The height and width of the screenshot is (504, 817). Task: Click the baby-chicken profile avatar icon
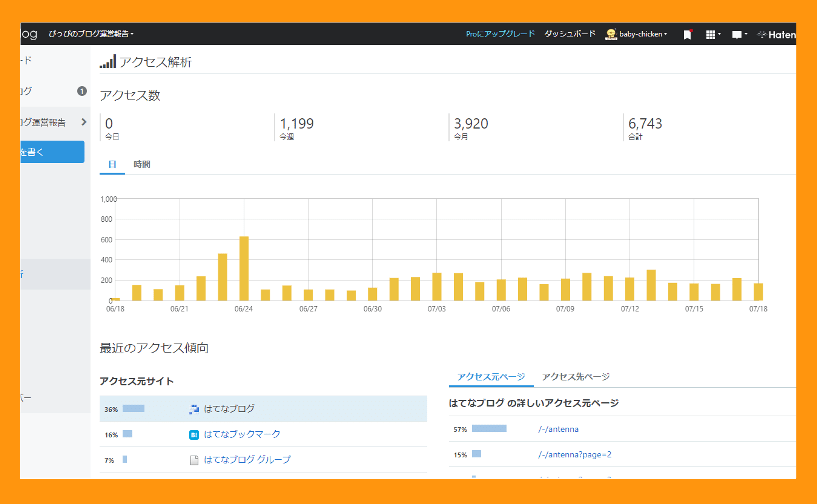pyautogui.click(x=611, y=34)
